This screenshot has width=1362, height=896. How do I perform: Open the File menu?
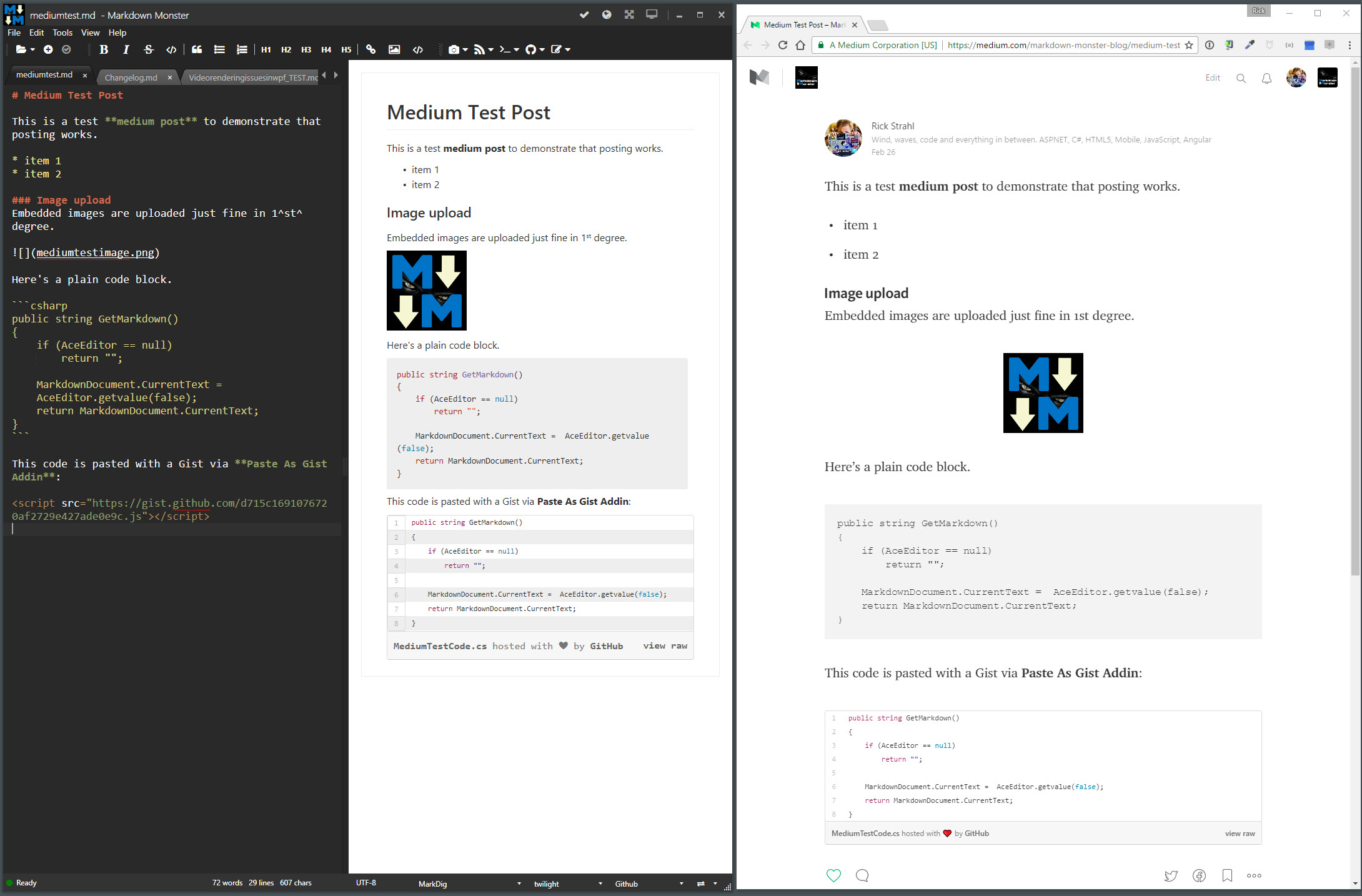[x=14, y=32]
